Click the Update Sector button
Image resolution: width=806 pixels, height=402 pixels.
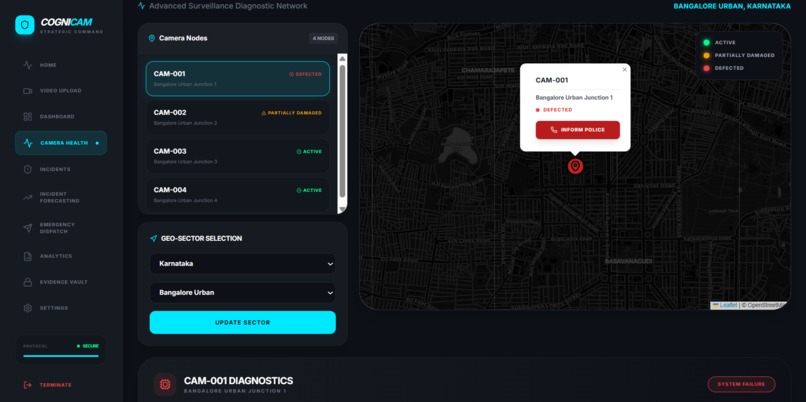[243, 322]
